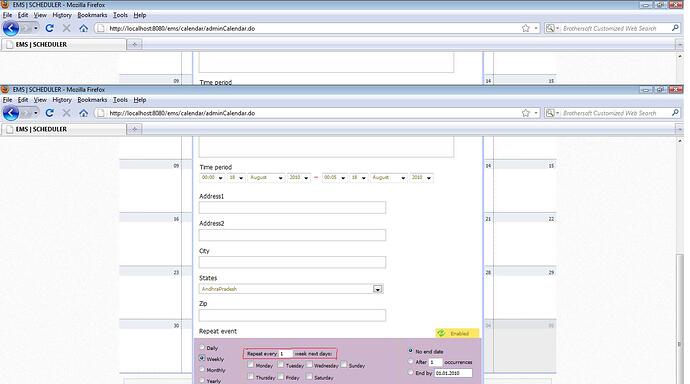
Task: Select EMS | SCHEDULER tab in back window
Action: pos(64,44)
